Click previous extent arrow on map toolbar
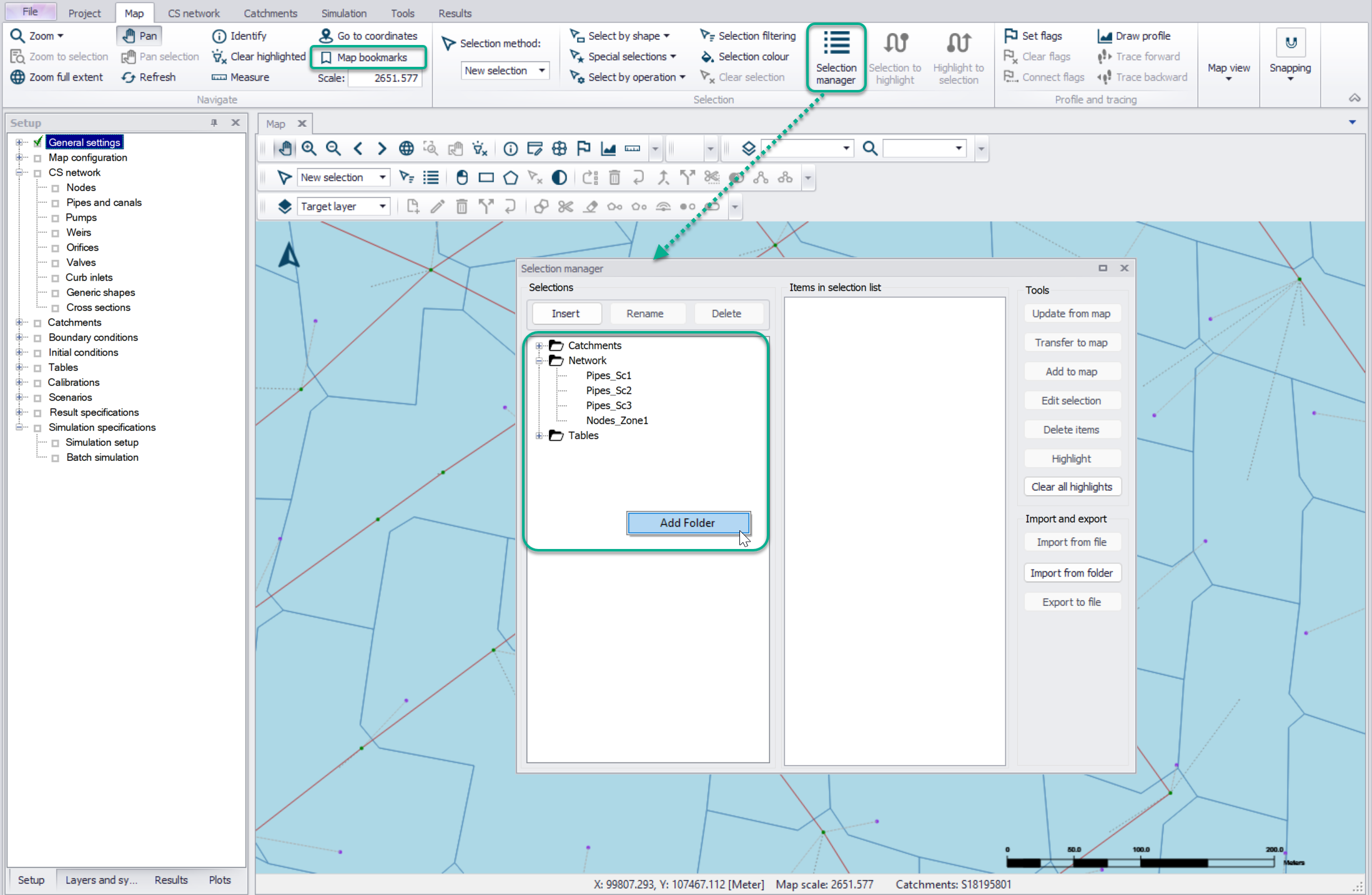 pos(358,149)
